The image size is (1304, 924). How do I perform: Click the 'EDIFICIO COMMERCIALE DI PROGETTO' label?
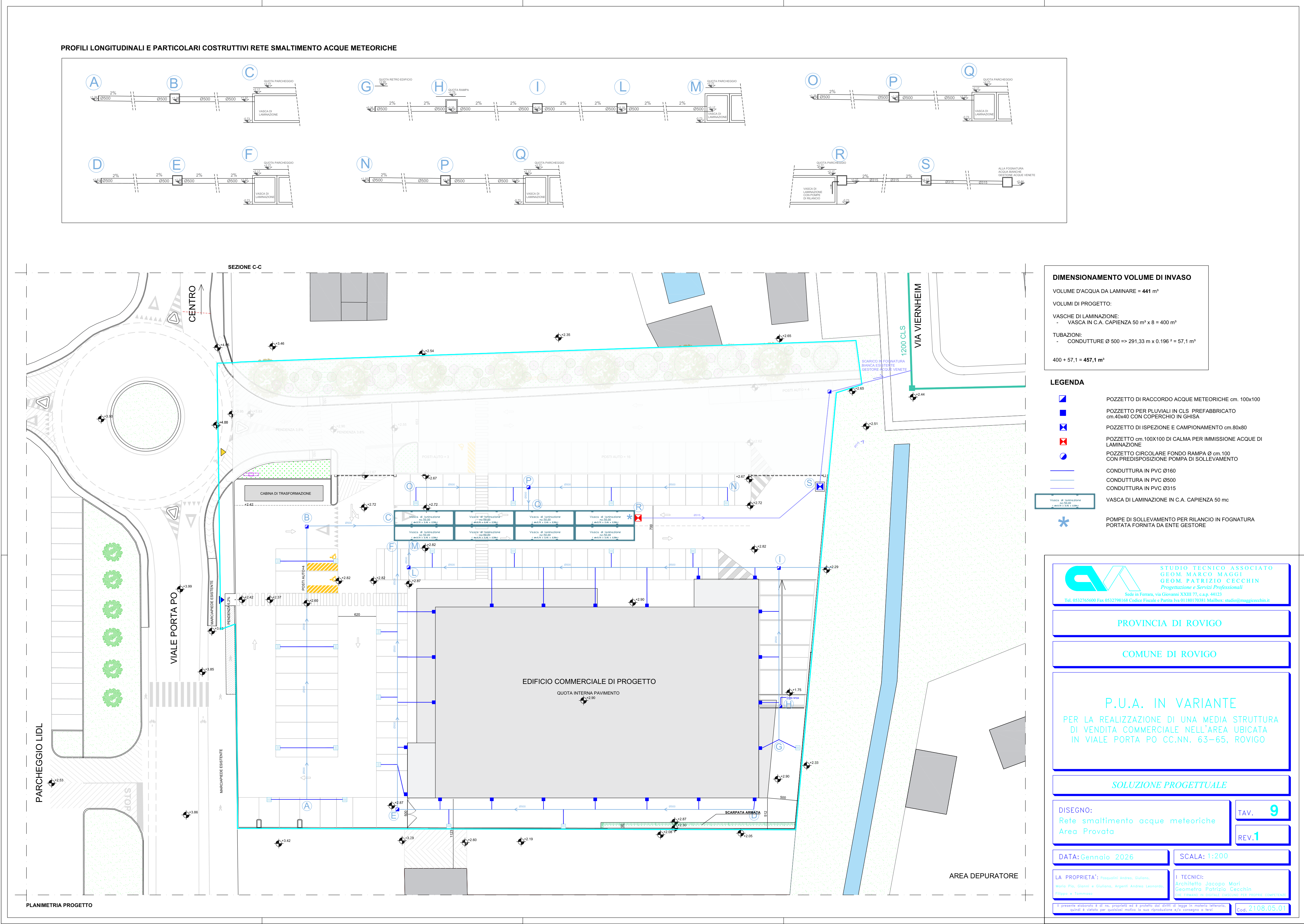coord(589,682)
